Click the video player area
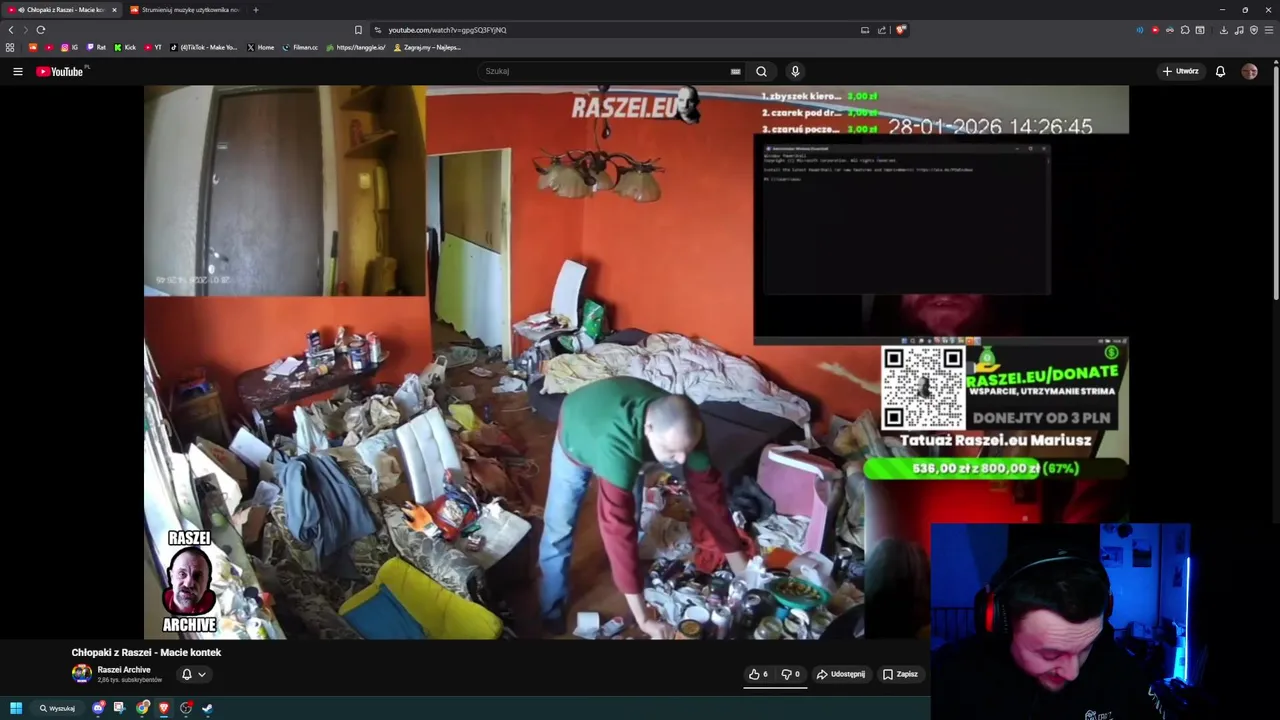 click(x=636, y=362)
